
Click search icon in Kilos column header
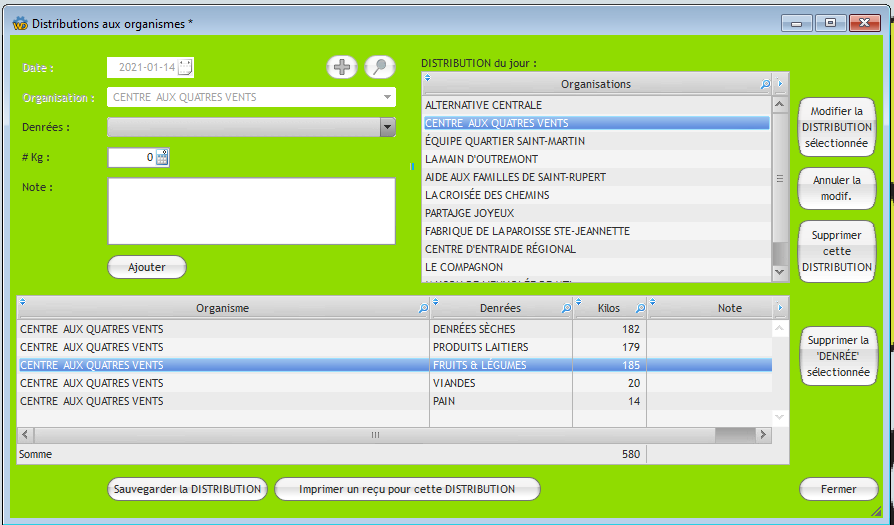[x=640, y=309]
